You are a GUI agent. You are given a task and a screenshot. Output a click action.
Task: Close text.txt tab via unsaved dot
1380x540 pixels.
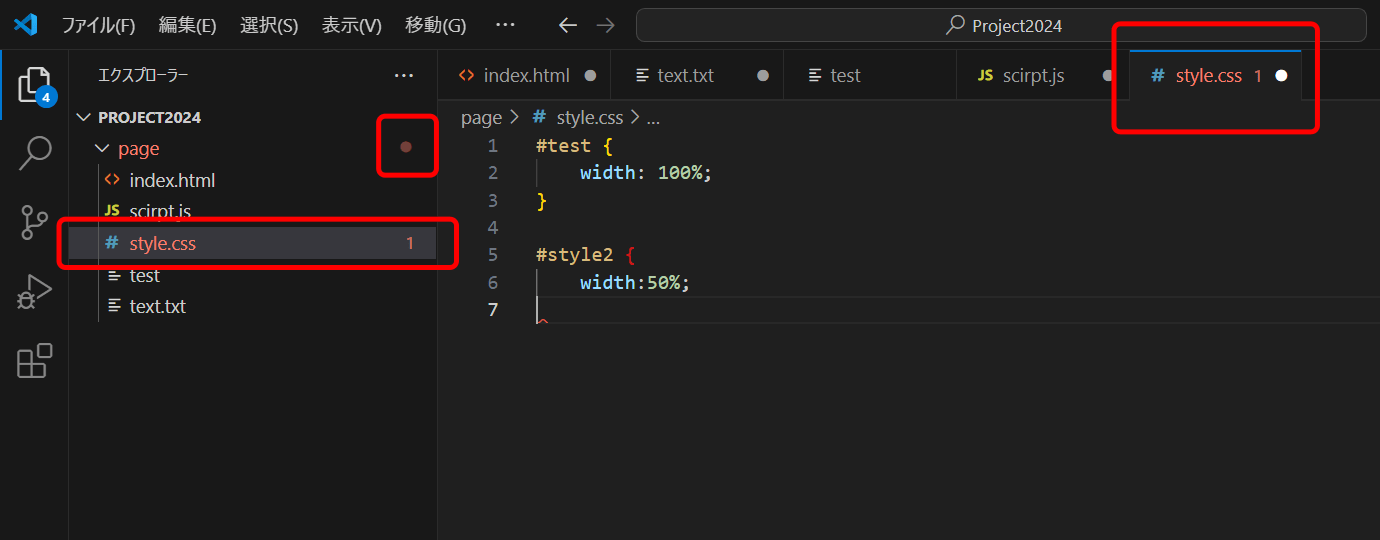tap(763, 75)
